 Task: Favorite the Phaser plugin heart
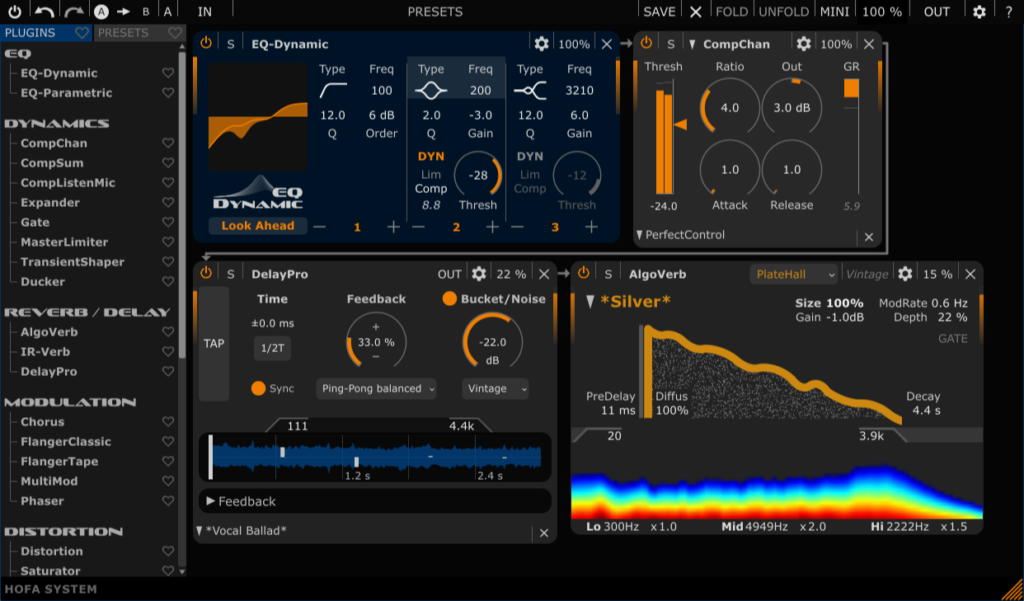tap(168, 500)
